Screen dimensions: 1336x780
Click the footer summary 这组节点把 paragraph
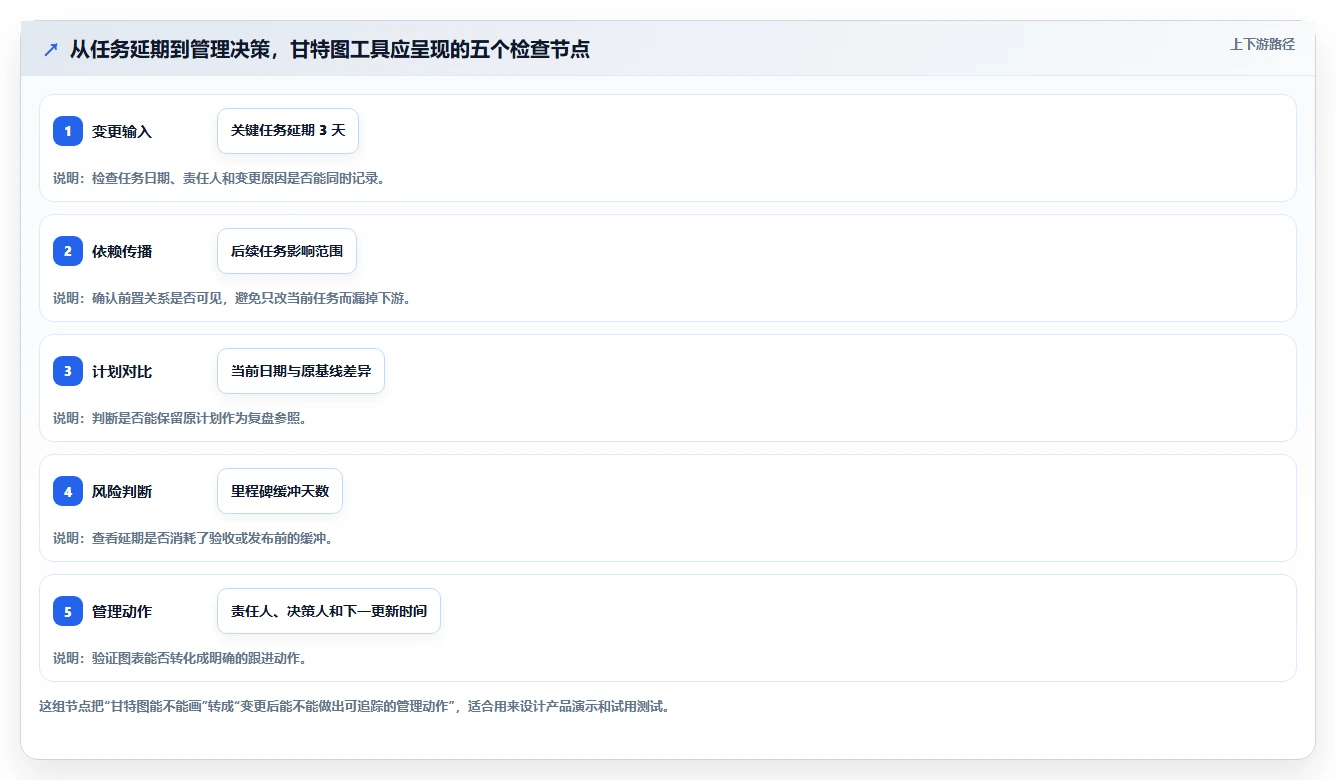(354, 706)
